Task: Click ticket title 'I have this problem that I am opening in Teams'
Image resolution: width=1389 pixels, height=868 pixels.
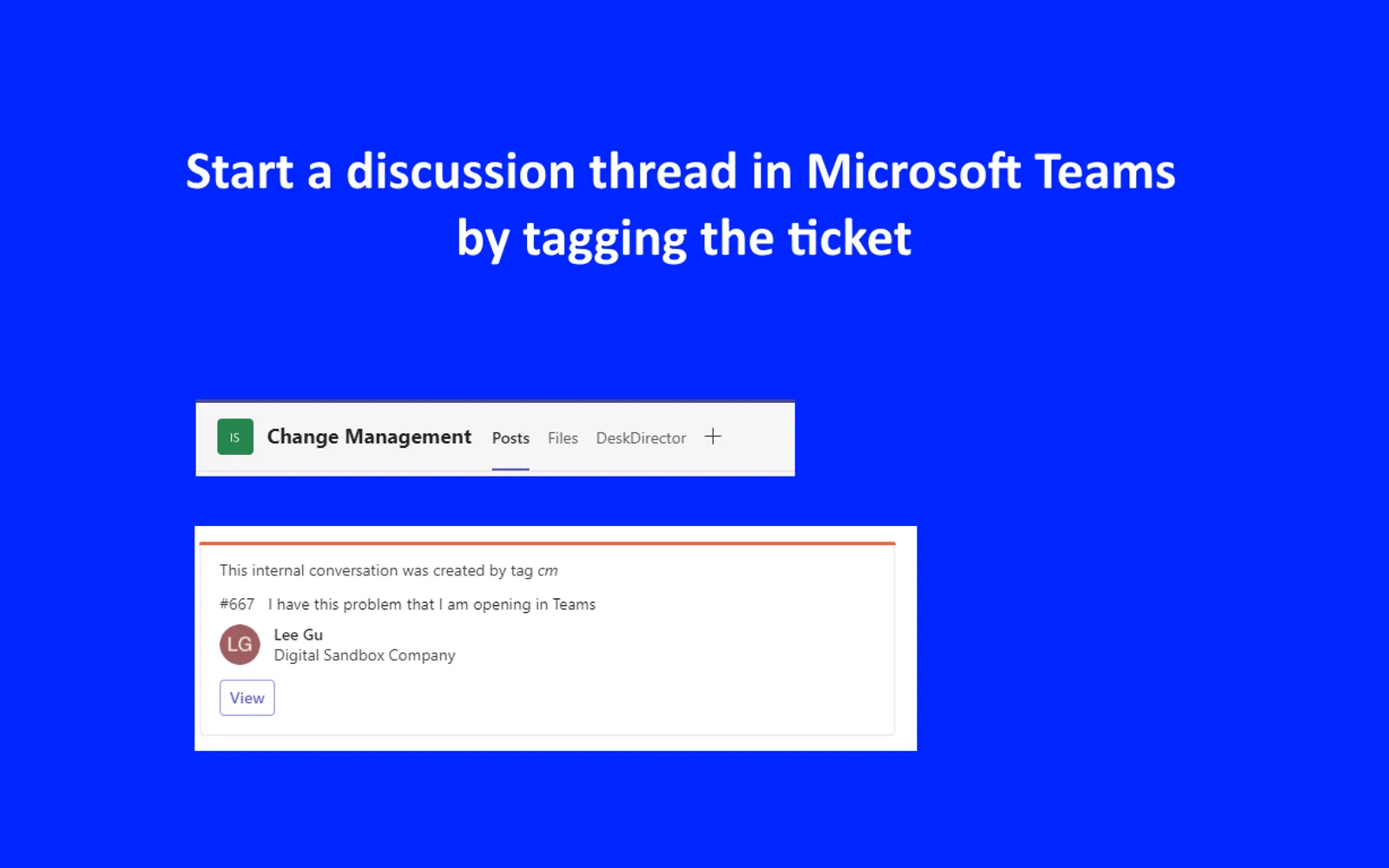Action: [x=432, y=604]
